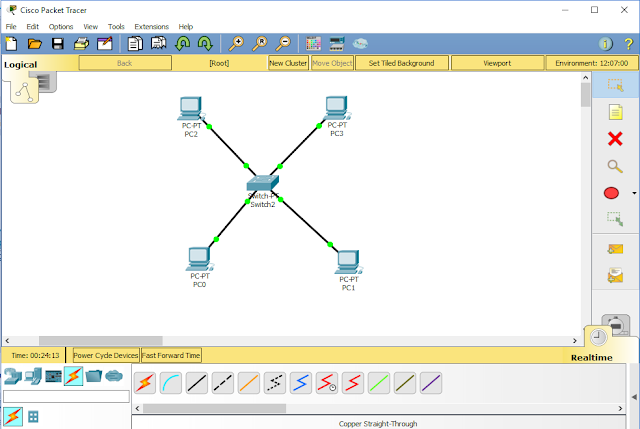Select Miscellaneous category folder icon
This screenshot has width=640, height=429.
(94, 376)
